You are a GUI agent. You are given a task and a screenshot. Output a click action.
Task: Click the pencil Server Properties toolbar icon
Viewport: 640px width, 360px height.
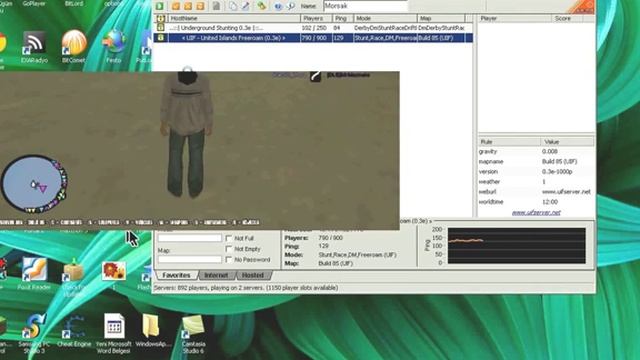click(246, 6)
